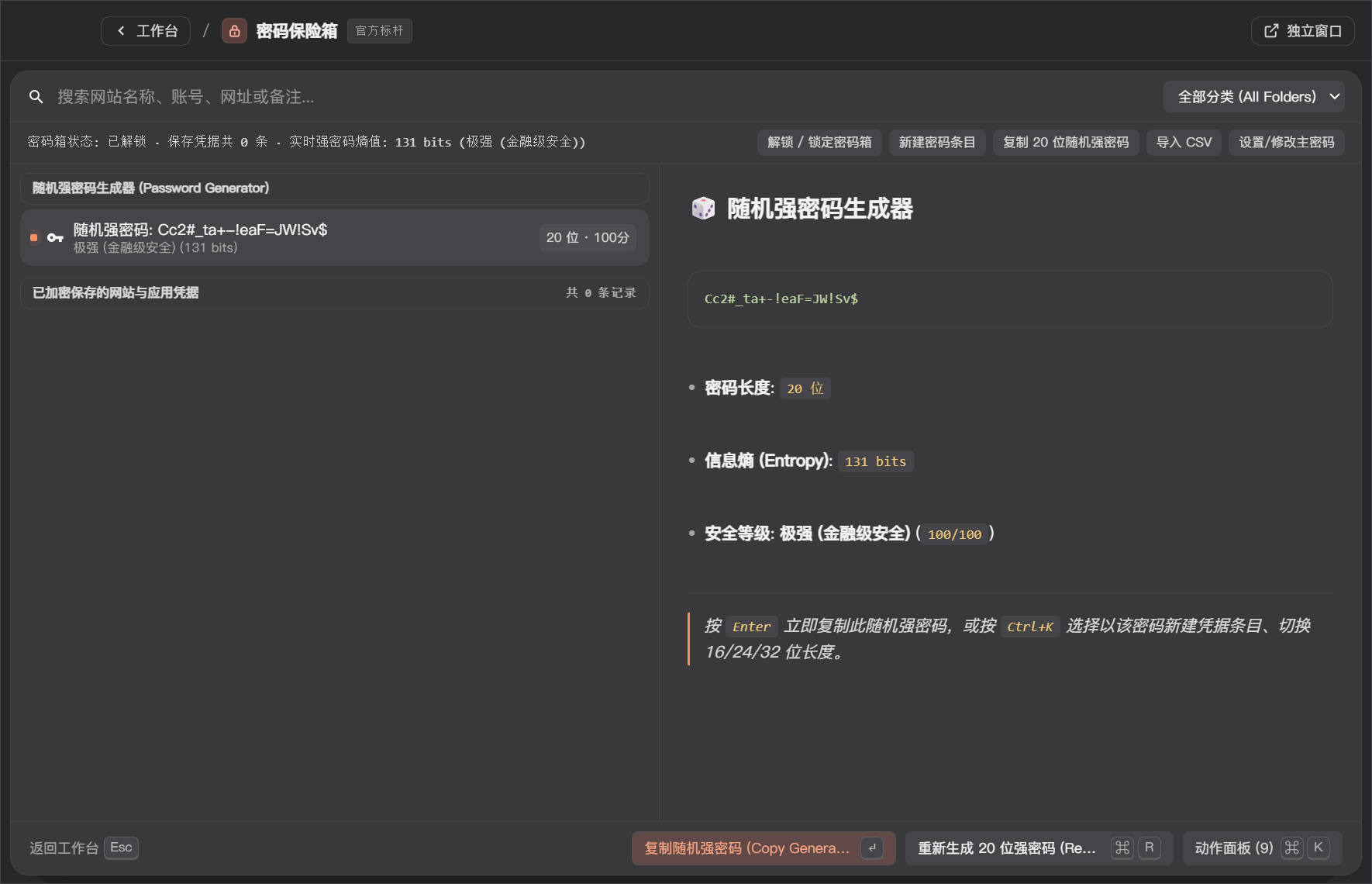This screenshot has width=1372, height=884.
Task: Click the 131 bits entropy value
Action: click(876, 461)
